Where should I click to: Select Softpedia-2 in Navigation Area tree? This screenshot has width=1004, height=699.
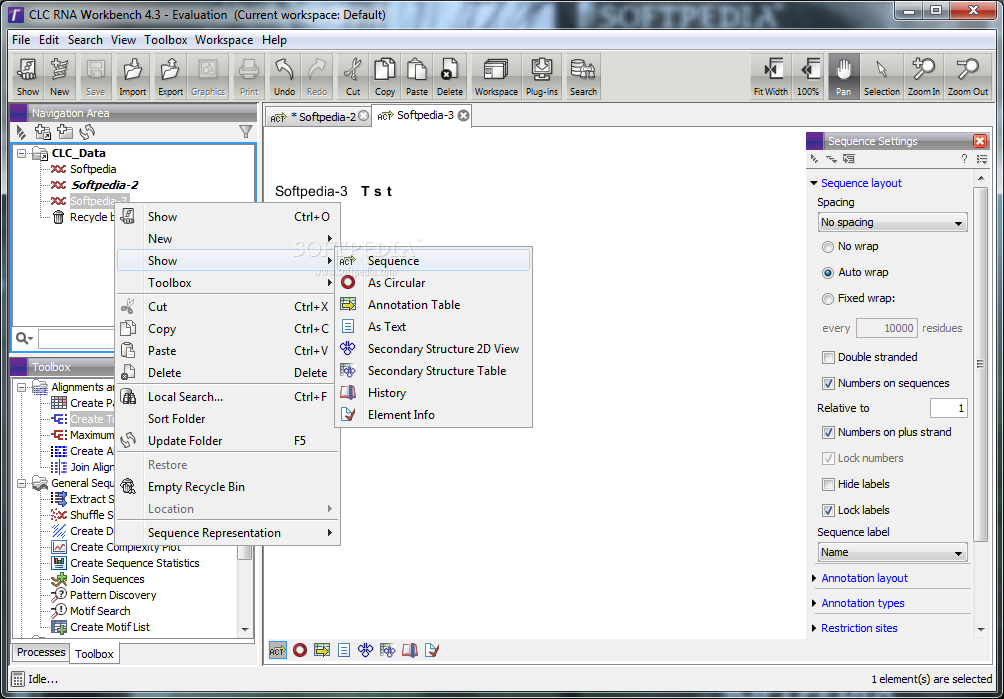click(104, 185)
